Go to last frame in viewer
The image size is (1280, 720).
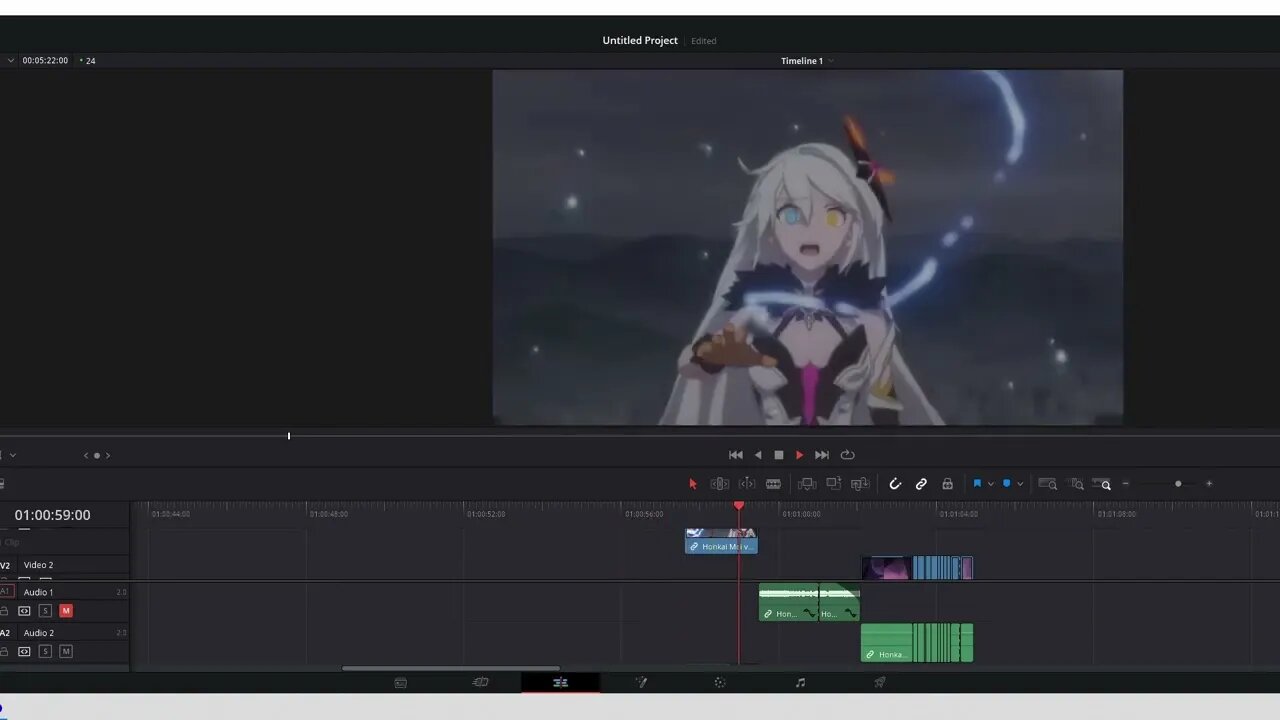coord(822,455)
